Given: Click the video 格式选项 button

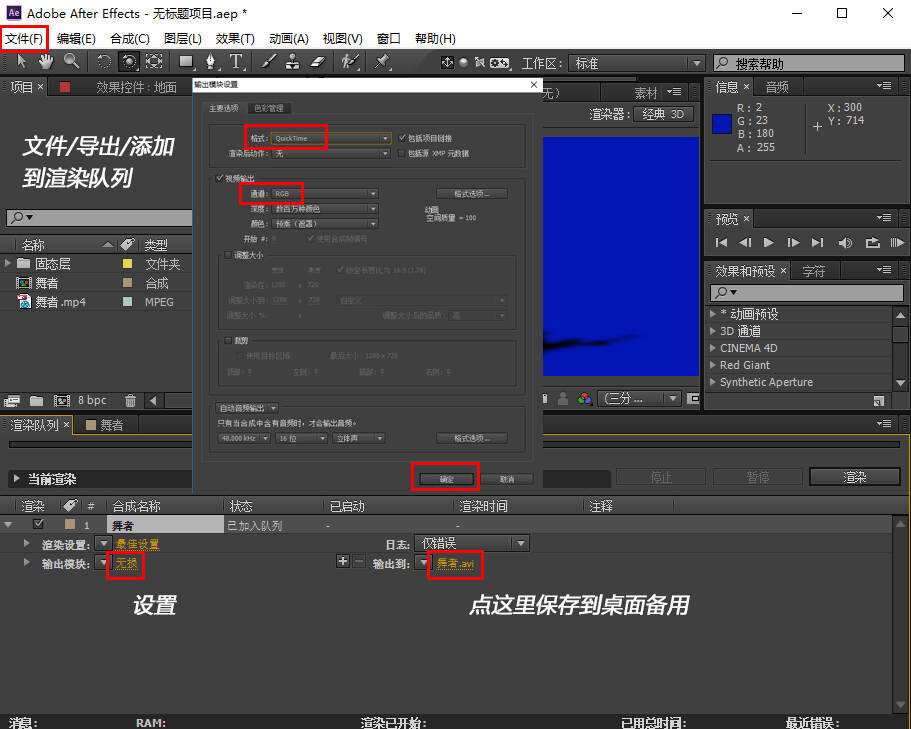Looking at the screenshot, I should click(x=472, y=193).
